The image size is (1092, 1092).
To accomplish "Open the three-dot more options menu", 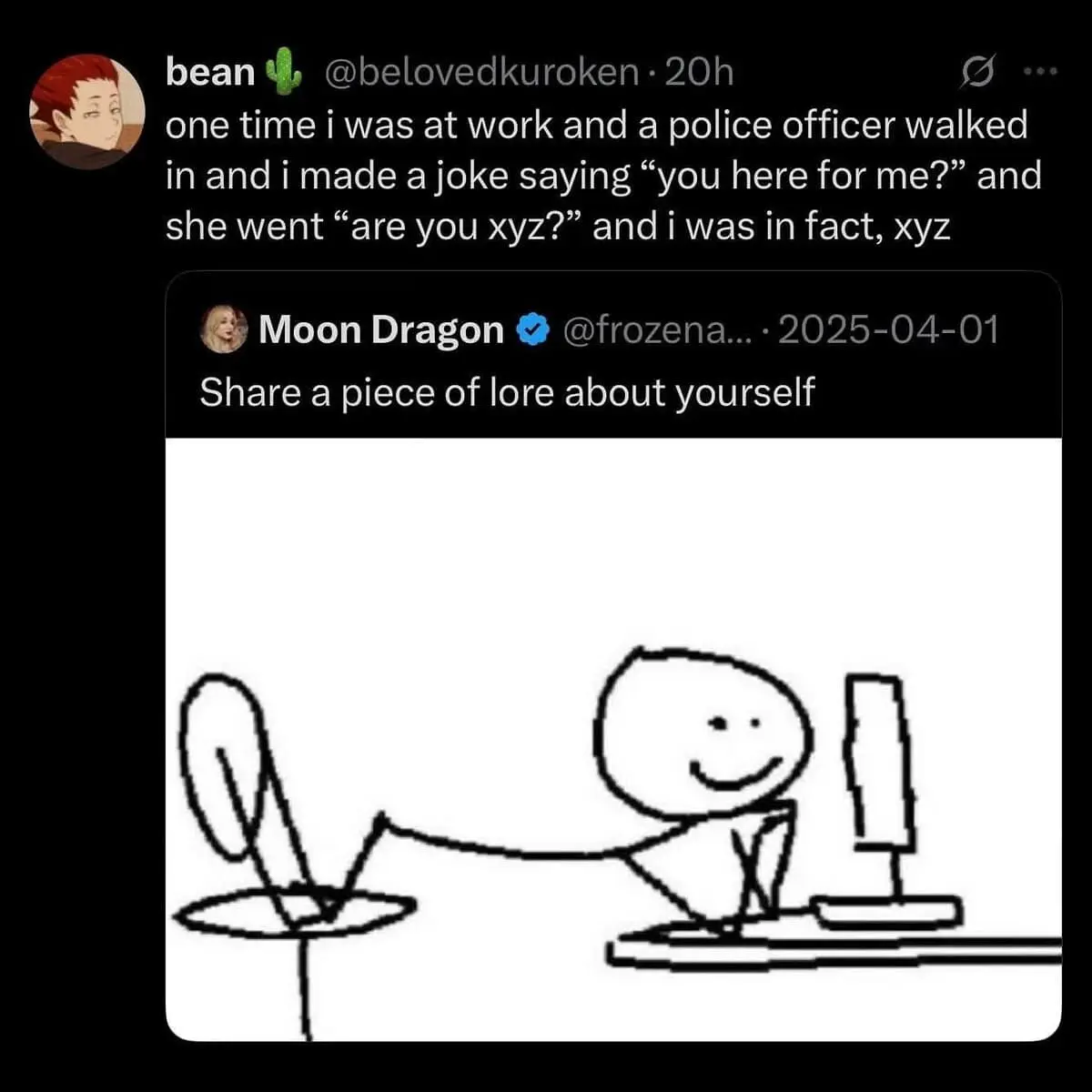I will 1041,71.
